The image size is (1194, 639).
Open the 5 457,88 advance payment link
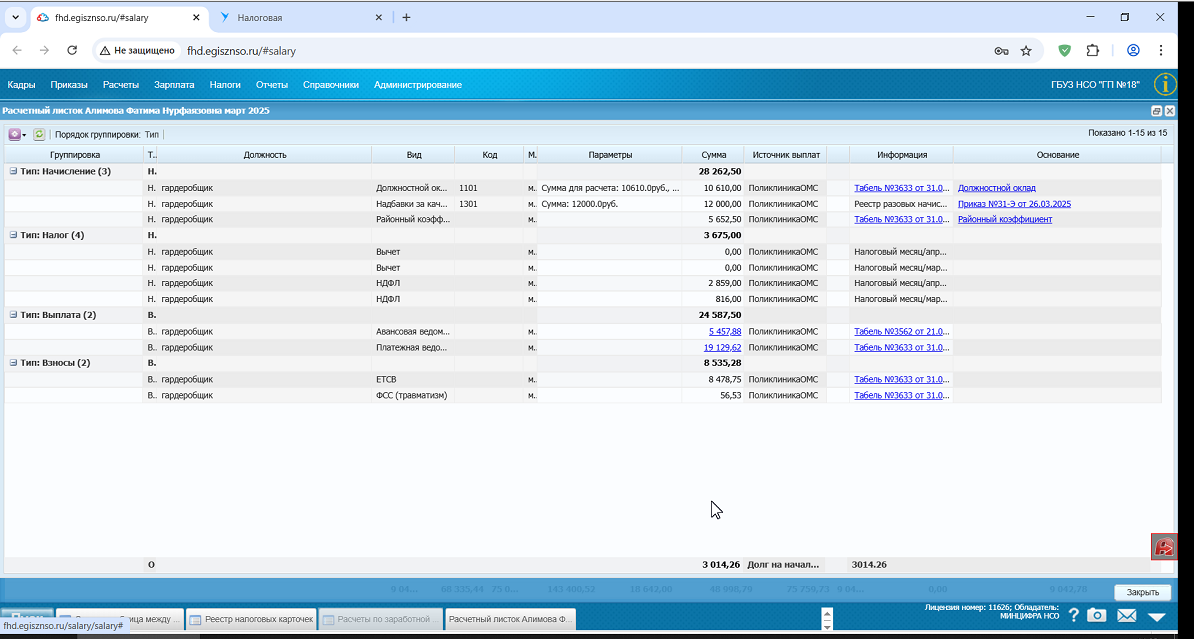coord(725,331)
